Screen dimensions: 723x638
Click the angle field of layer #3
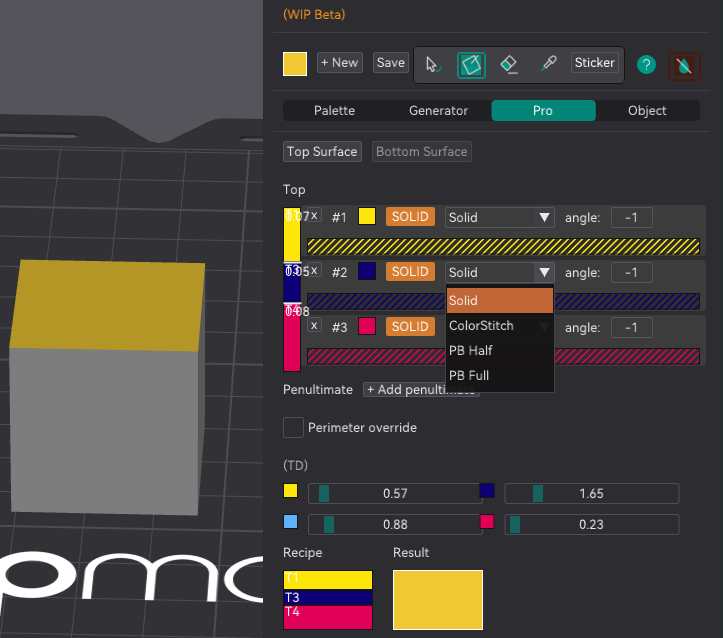pos(632,328)
